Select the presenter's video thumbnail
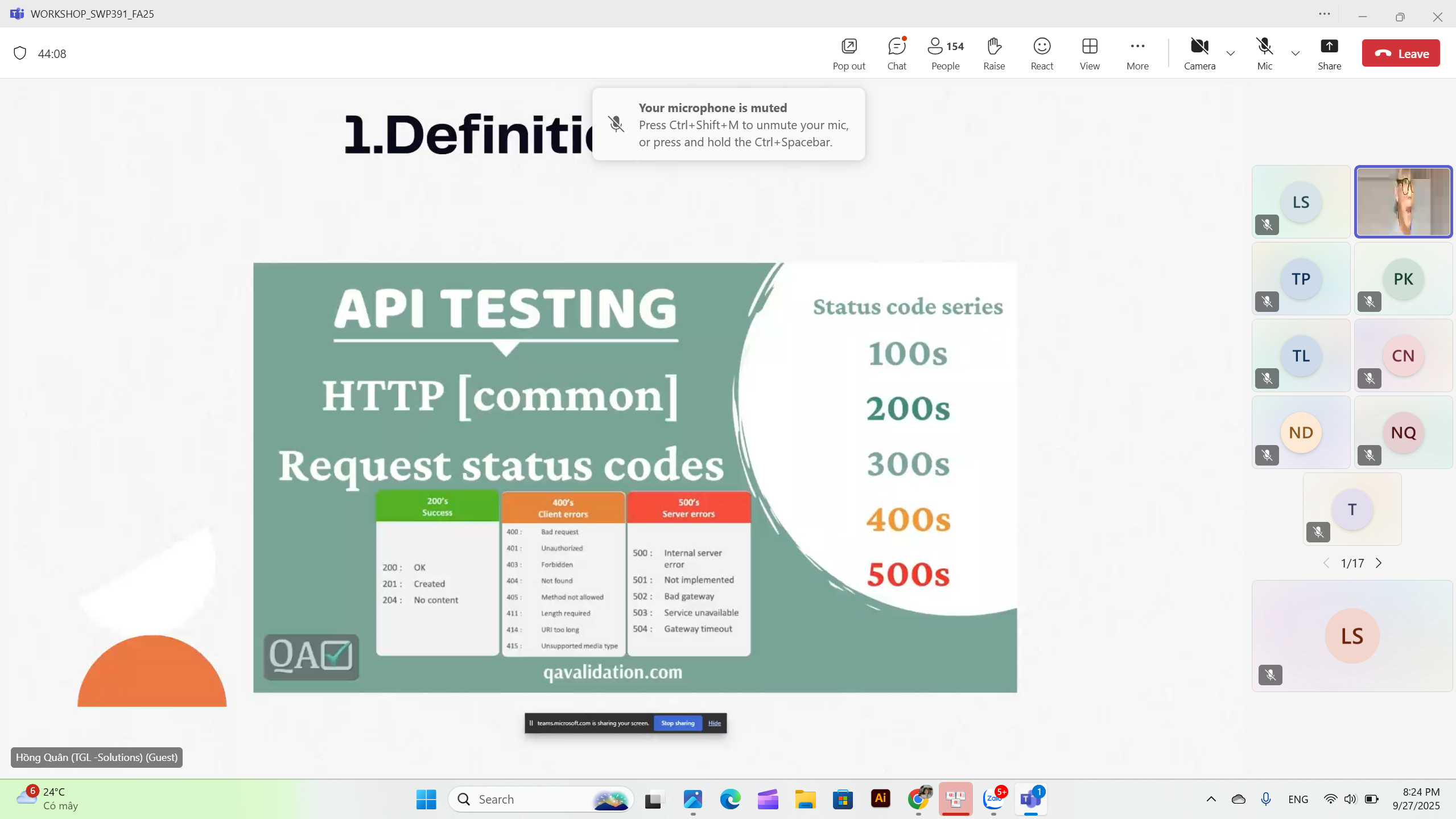The height and width of the screenshot is (819, 1456). [x=1403, y=201]
